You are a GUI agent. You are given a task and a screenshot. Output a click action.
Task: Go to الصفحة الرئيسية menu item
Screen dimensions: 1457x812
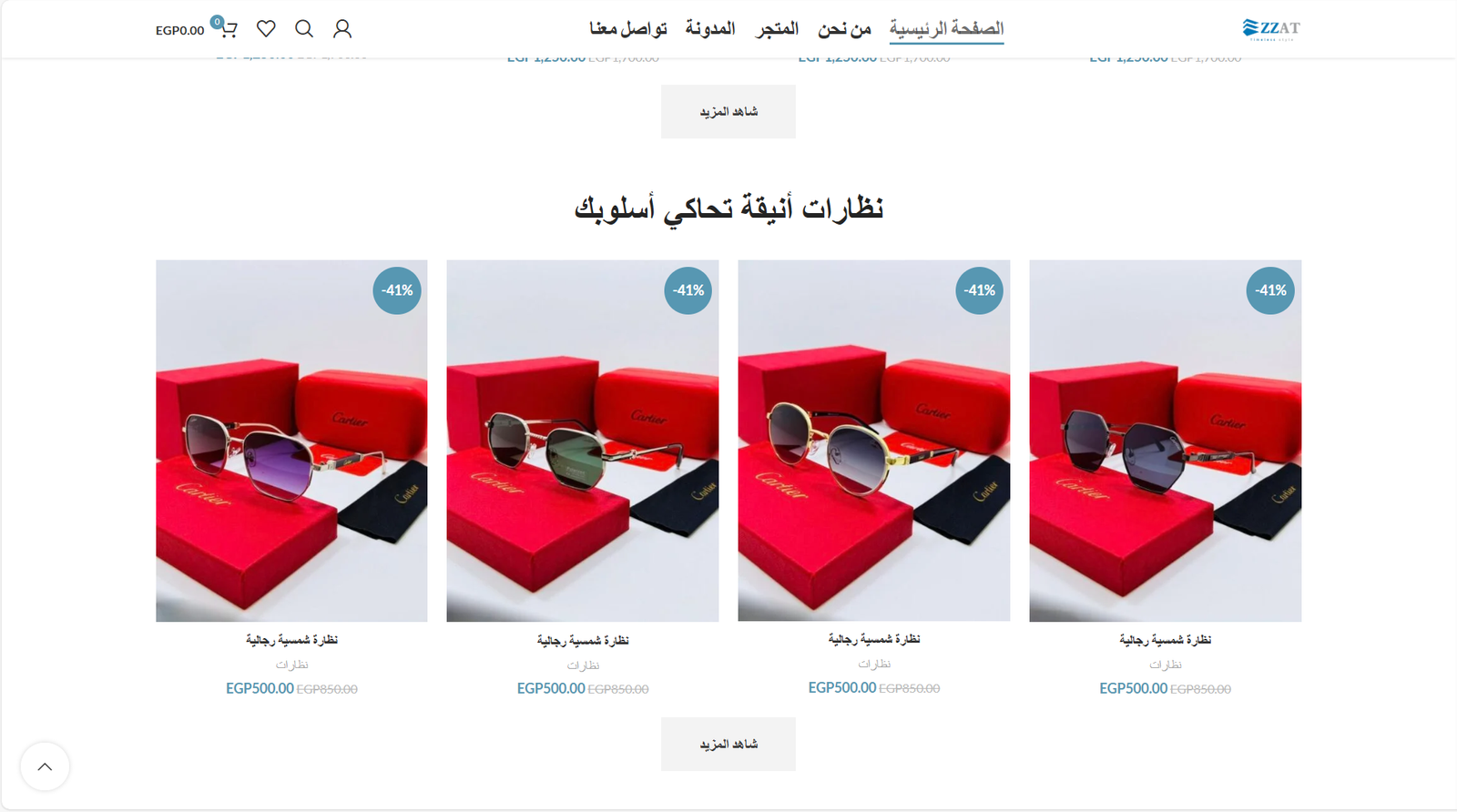(x=946, y=28)
